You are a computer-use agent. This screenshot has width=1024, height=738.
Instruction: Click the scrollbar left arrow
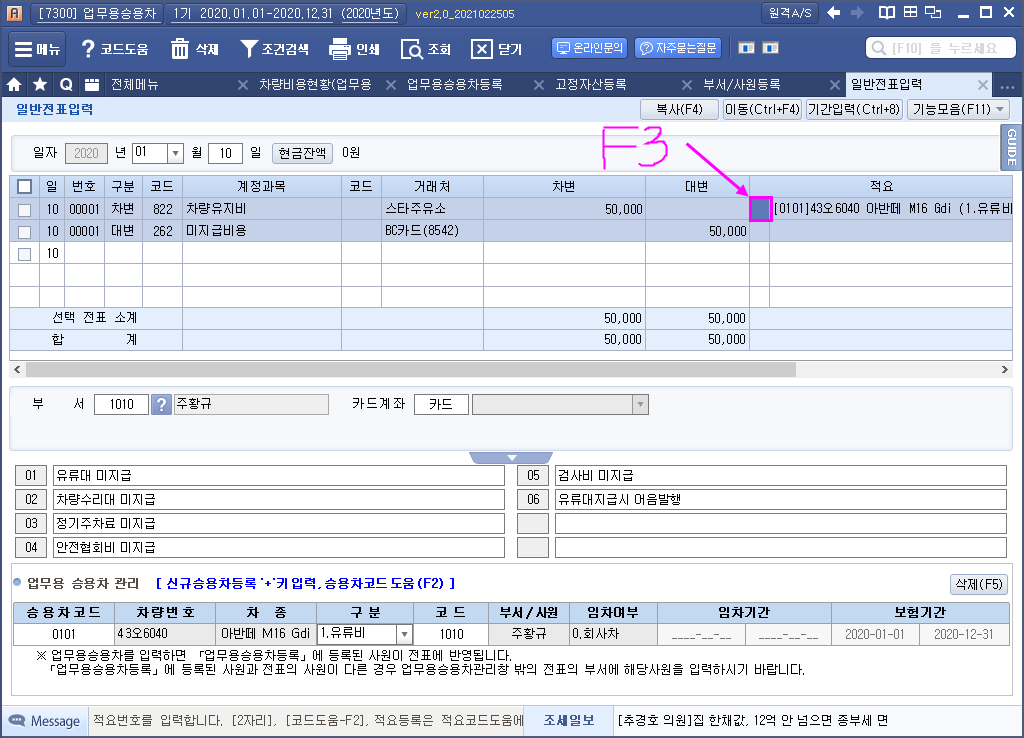tap(17, 370)
